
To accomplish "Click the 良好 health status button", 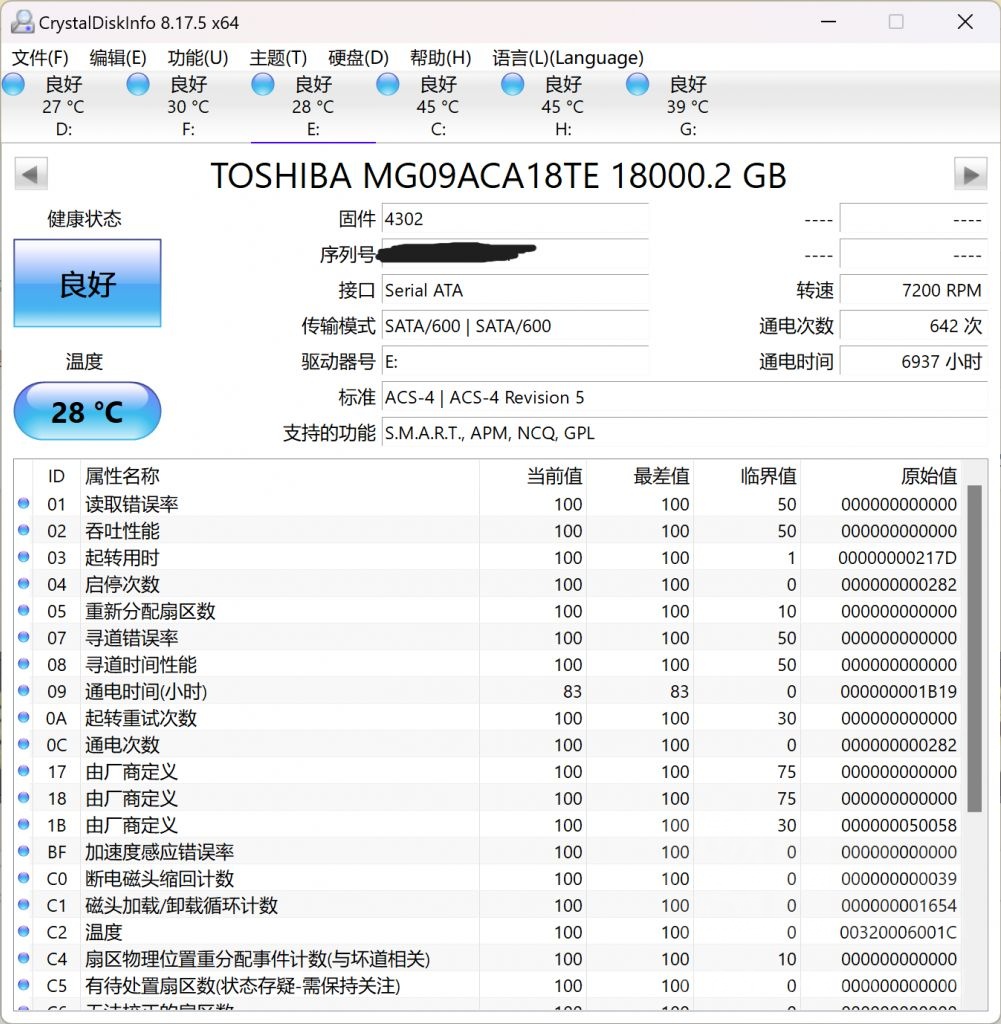I will coord(86,281).
